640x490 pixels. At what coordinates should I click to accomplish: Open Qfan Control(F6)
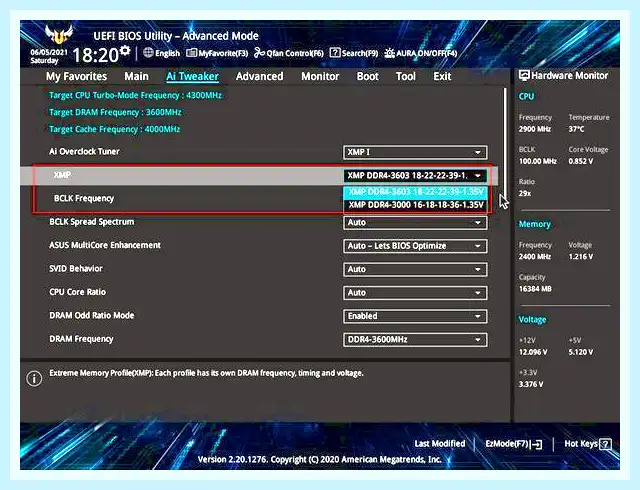pos(289,53)
